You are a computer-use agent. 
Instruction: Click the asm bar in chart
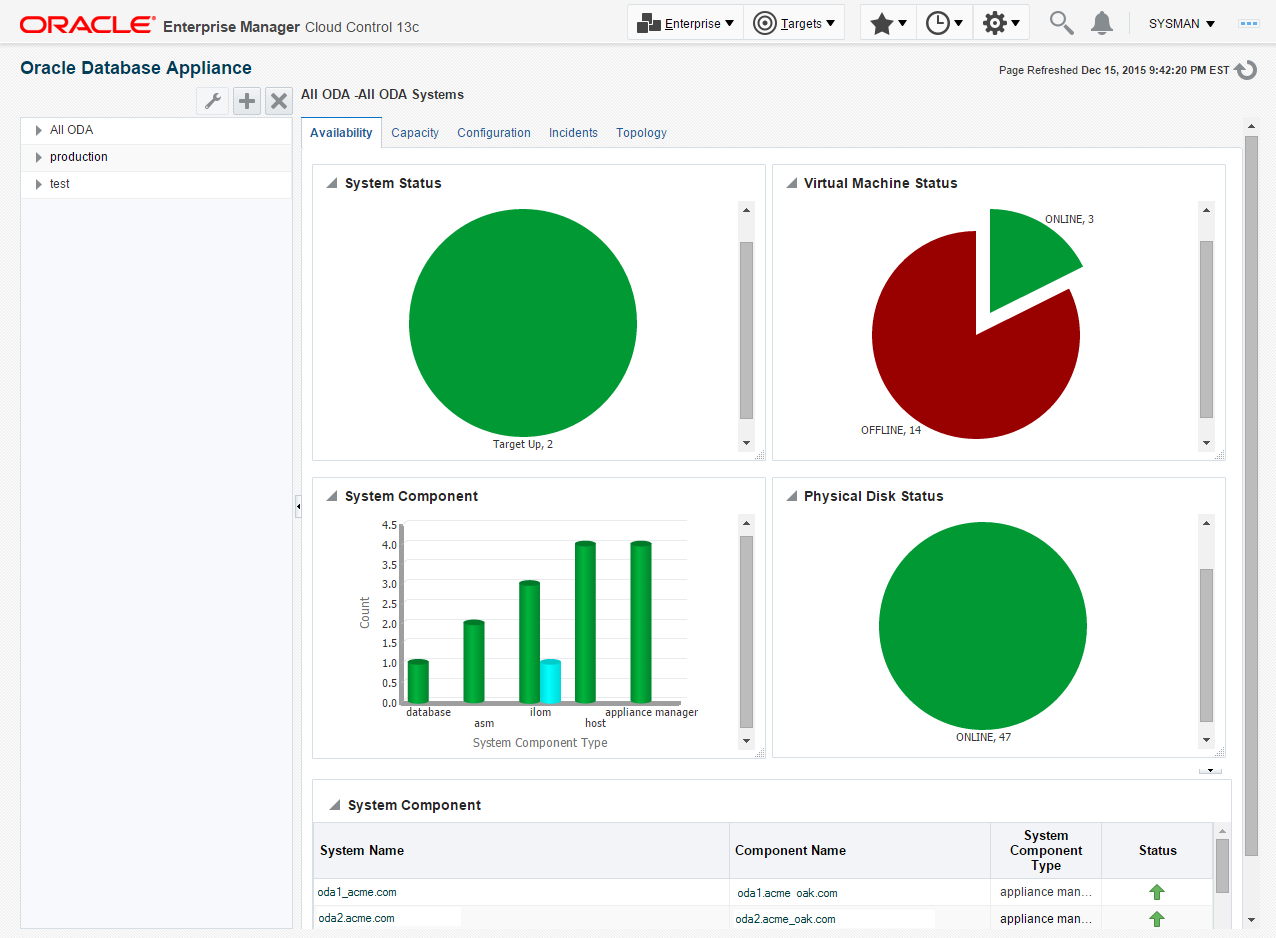474,662
